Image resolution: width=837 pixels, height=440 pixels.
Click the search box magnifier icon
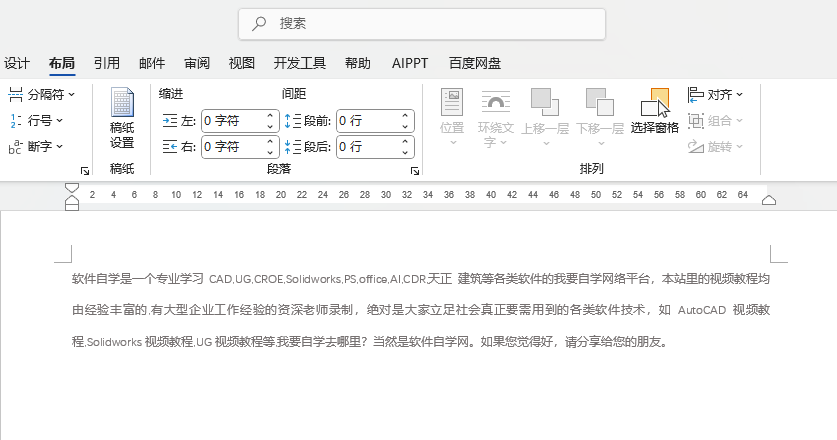[x=259, y=23]
